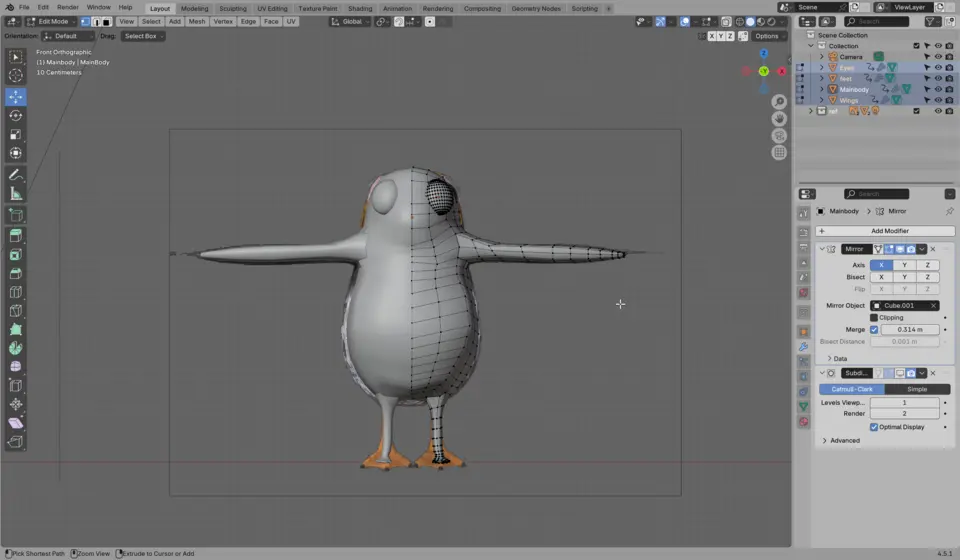Expand the Camera item in outliner

(x=822, y=57)
